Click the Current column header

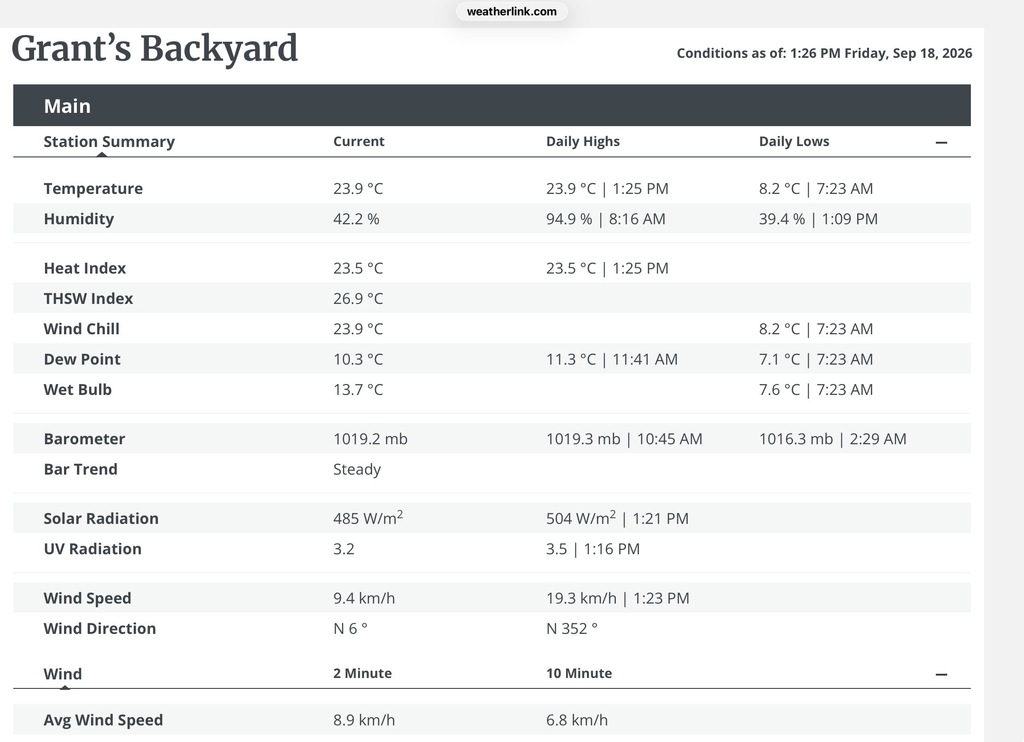359,141
